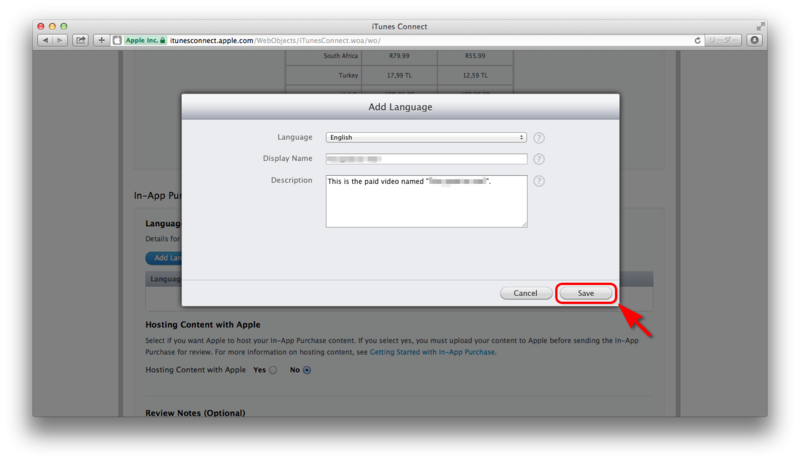
Task: Click the page favicon beside the address
Action: (x=117, y=40)
